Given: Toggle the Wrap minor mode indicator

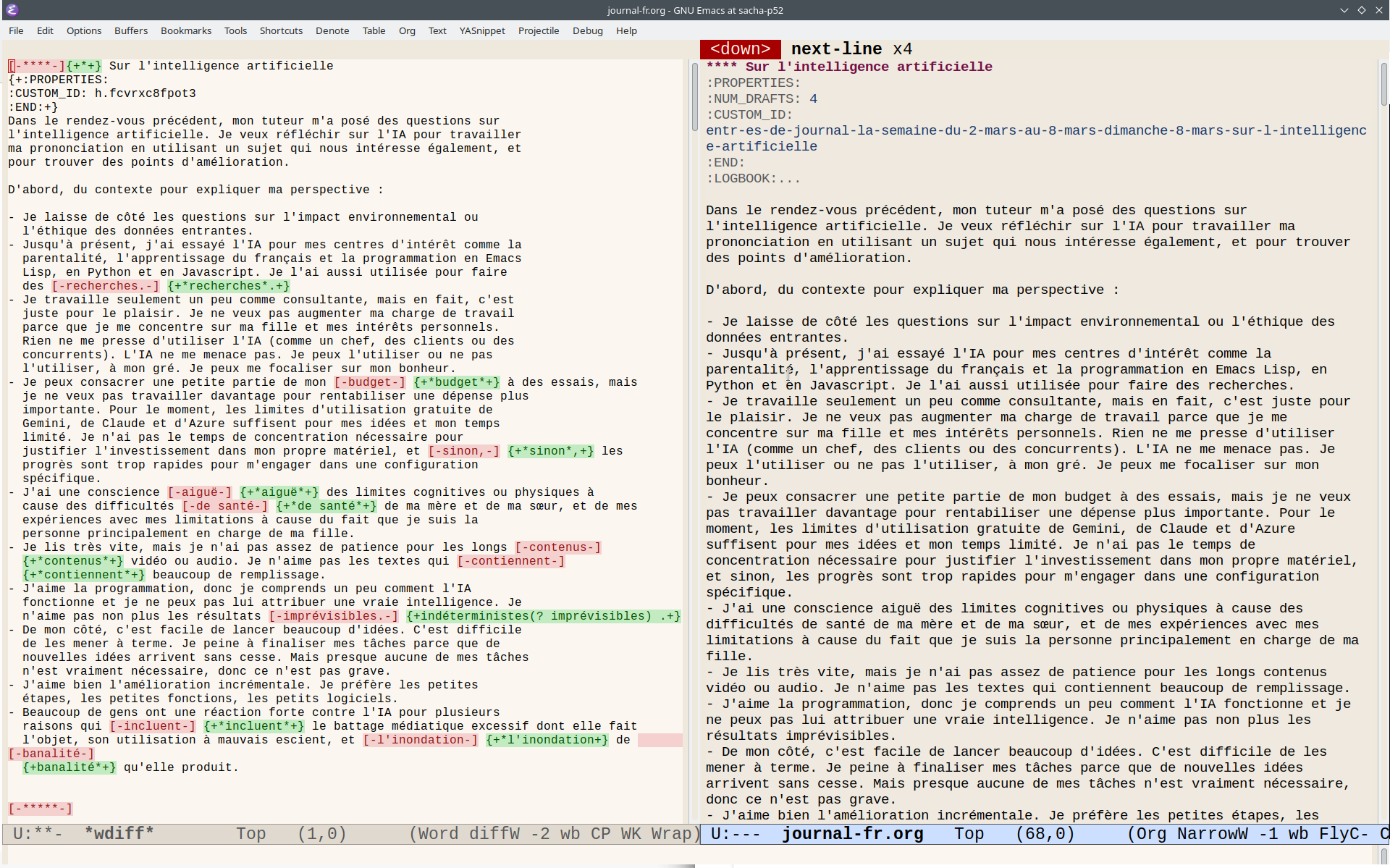Looking at the screenshot, I should click(671, 834).
